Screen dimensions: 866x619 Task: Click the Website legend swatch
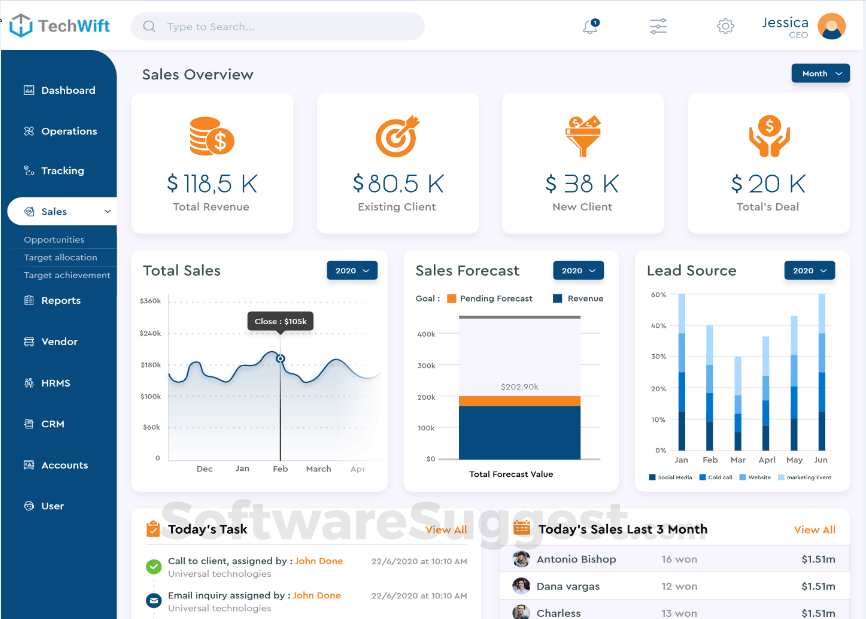(742, 477)
